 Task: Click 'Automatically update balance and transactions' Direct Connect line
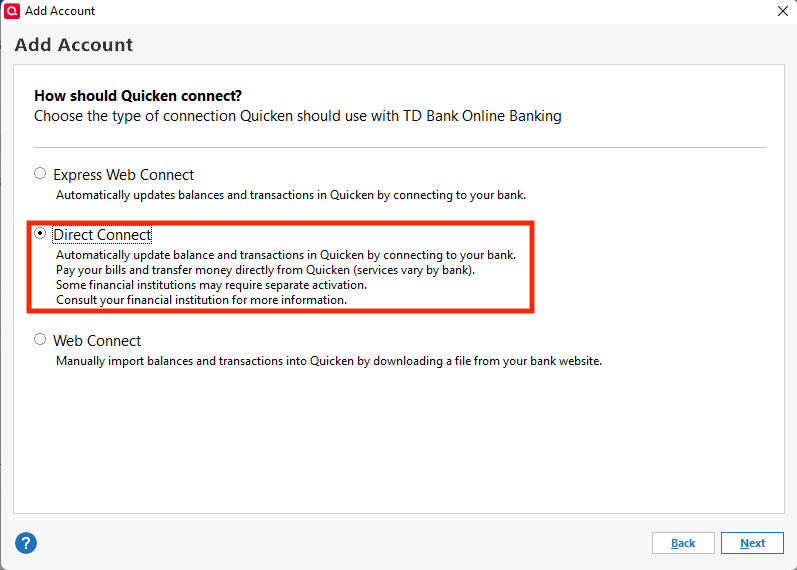(x=286, y=255)
